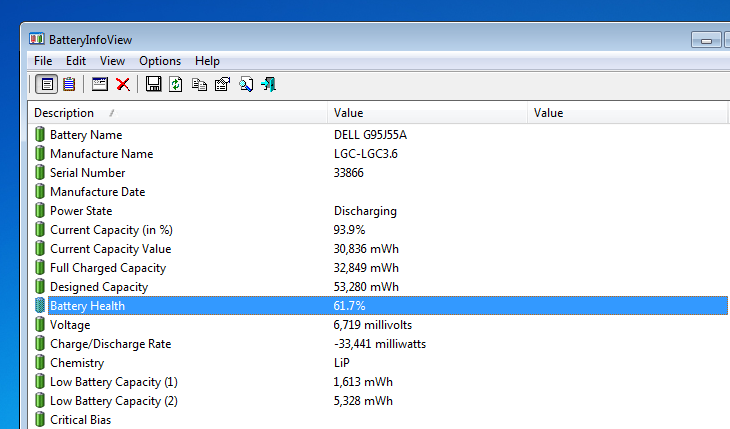Click battery icon beside Low Battery Capacity (1)
Image resolution: width=730 pixels, height=429 pixels.
(40, 381)
